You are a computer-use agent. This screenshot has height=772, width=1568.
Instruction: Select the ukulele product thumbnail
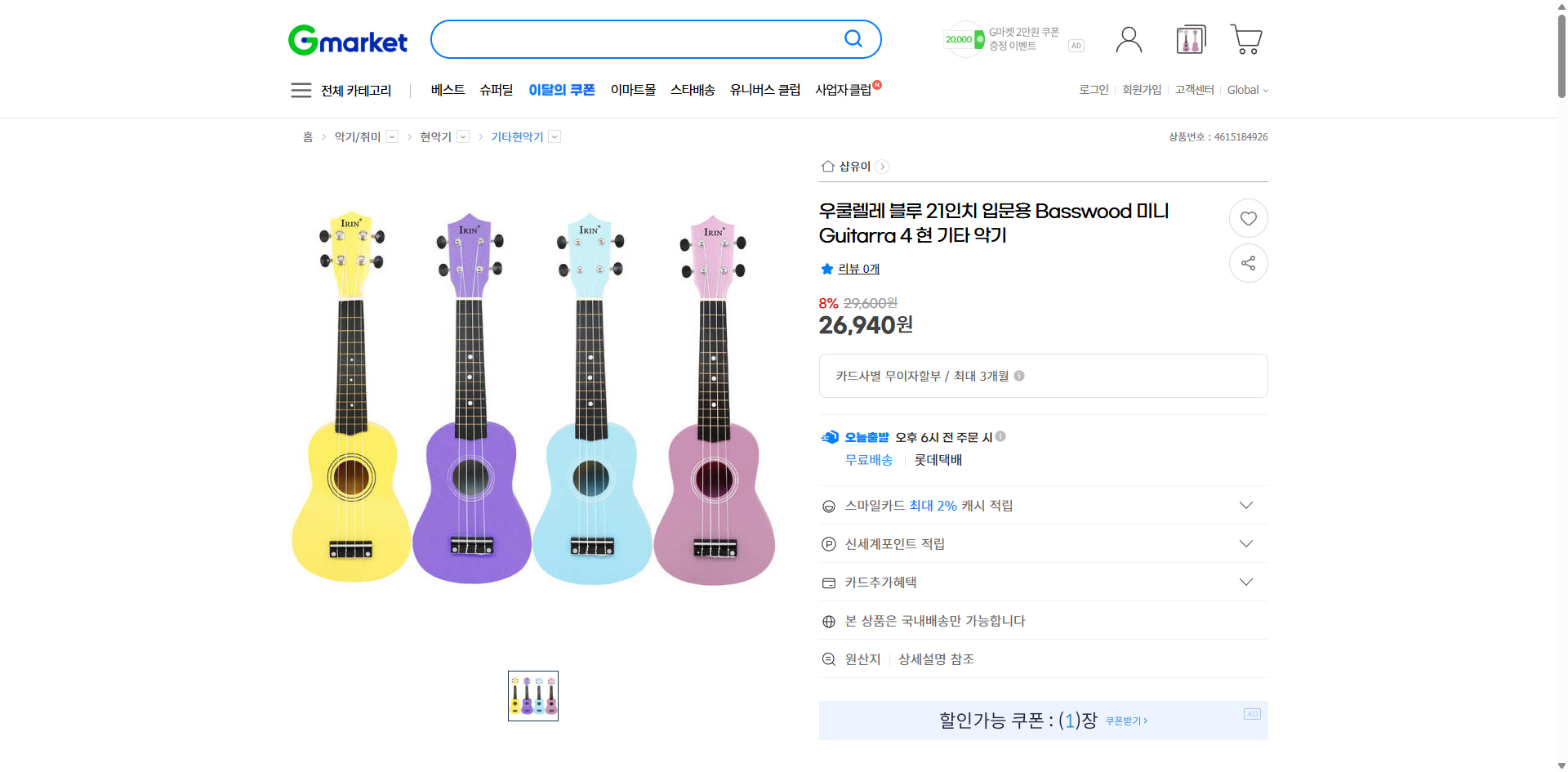click(532, 695)
